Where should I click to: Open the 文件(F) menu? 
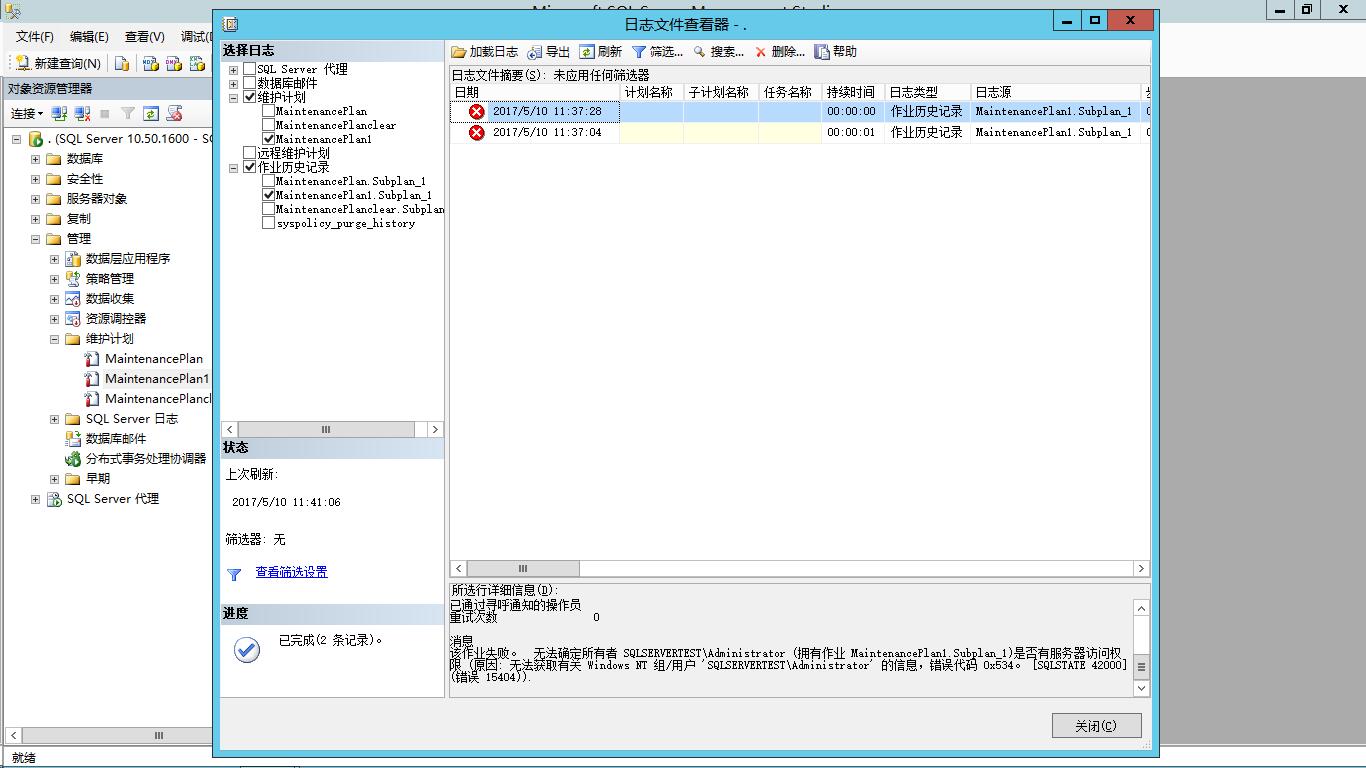point(34,36)
